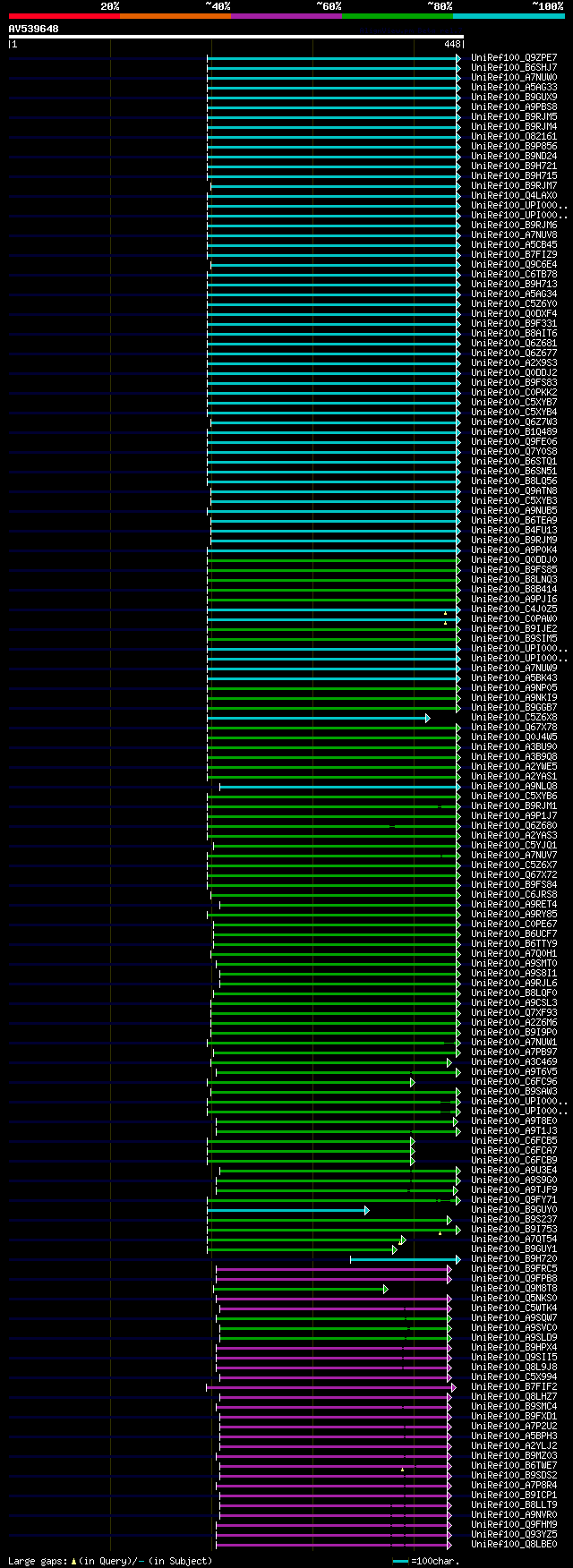The width and height of the screenshot is (573, 1568).
Task: Click the white query sequence ruler bar
Action: pos(236,37)
